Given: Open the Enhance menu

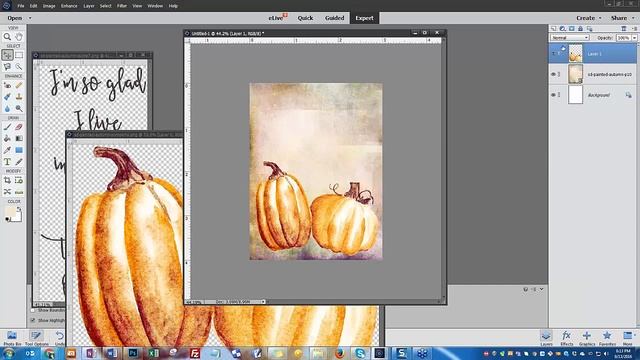Looking at the screenshot, I should pos(69,6).
